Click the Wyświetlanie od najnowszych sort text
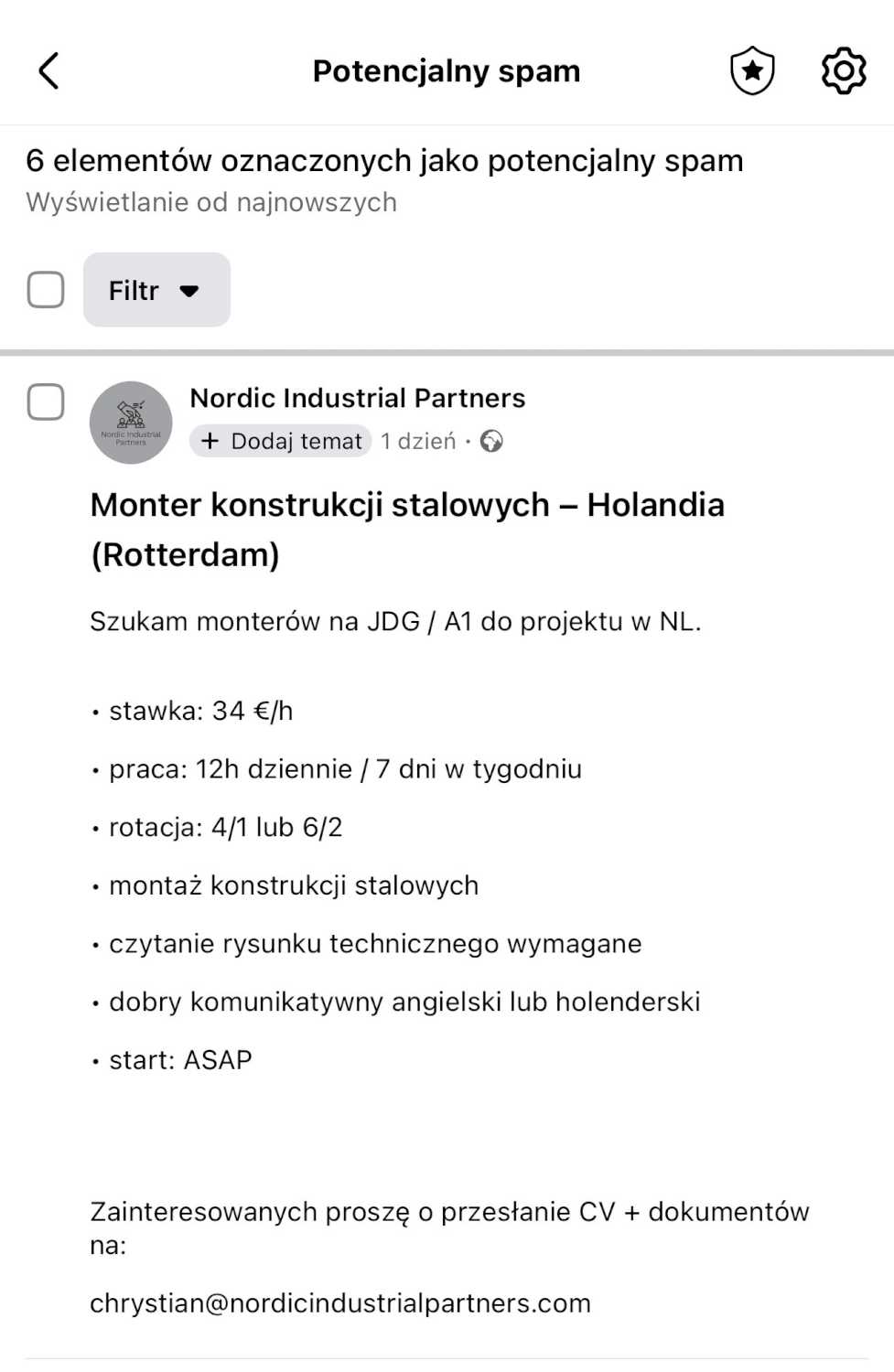The width and height of the screenshot is (894, 1372). tap(211, 202)
